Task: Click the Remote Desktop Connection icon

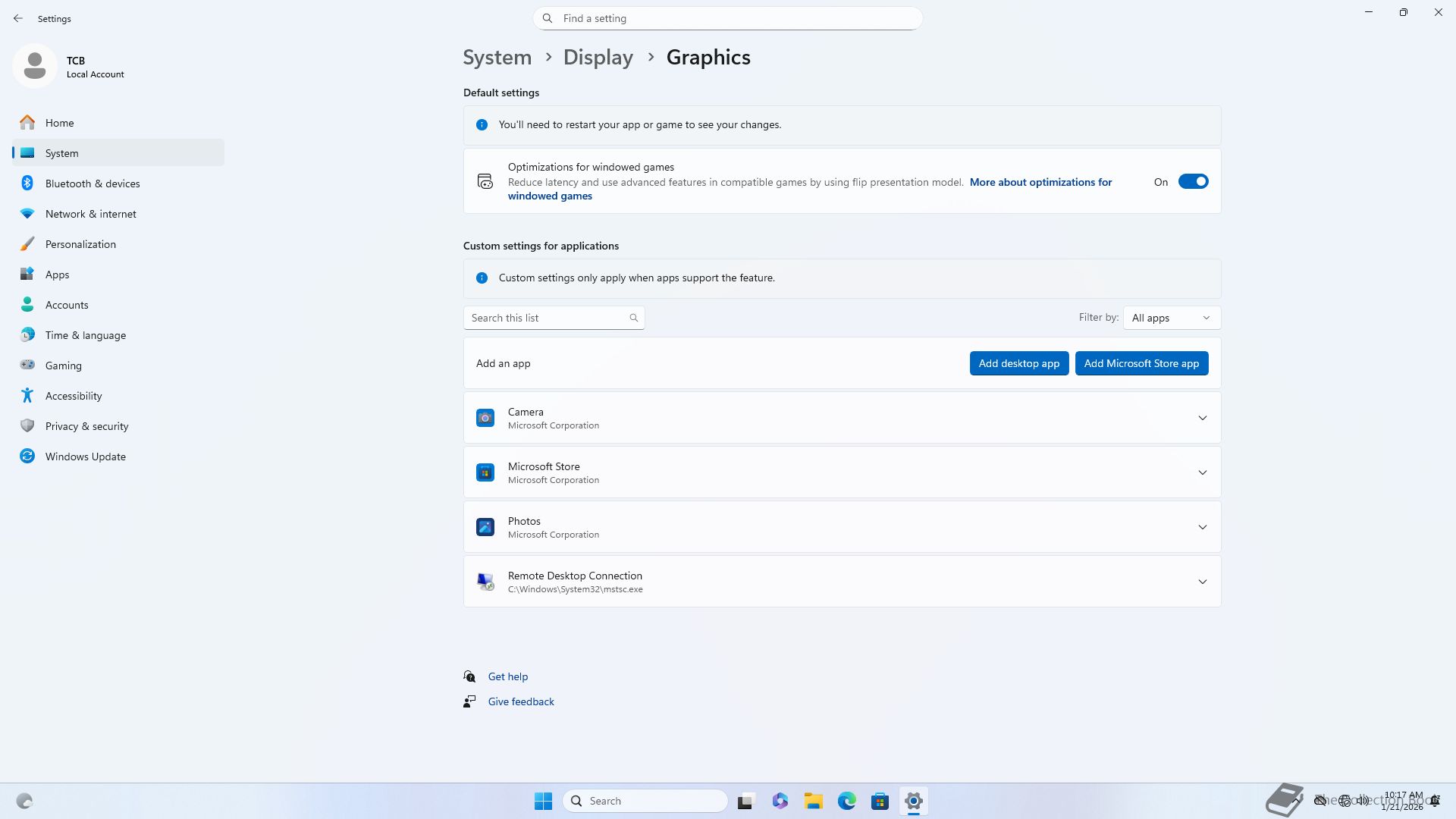Action: [x=485, y=582]
